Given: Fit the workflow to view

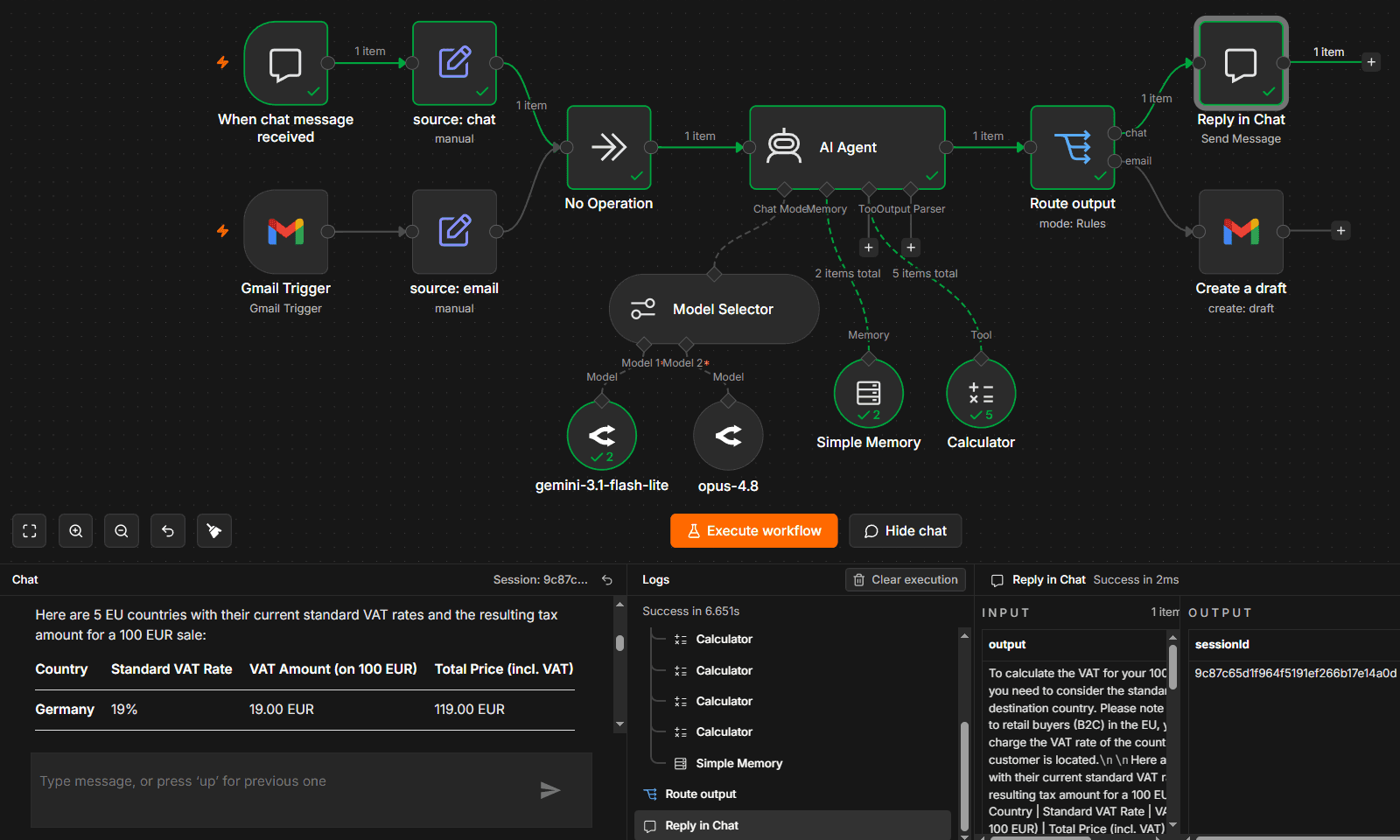Looking at the screenshot, I should [x=30, y=531].
